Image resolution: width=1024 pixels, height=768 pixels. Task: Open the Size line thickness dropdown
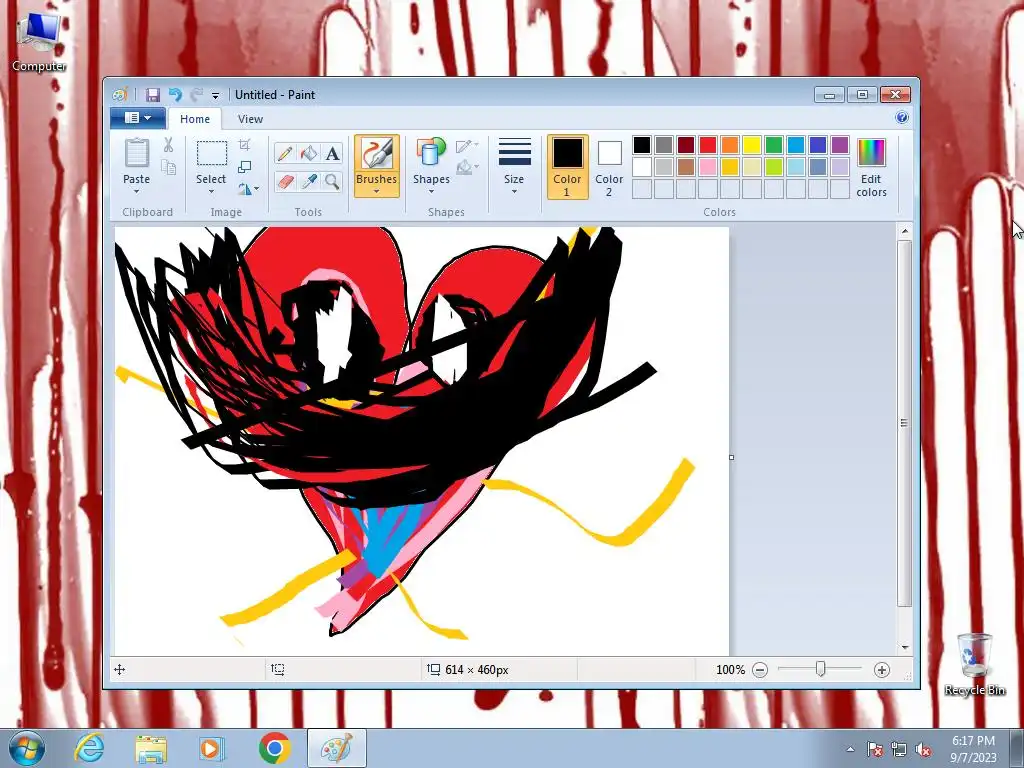coord(514,167)
